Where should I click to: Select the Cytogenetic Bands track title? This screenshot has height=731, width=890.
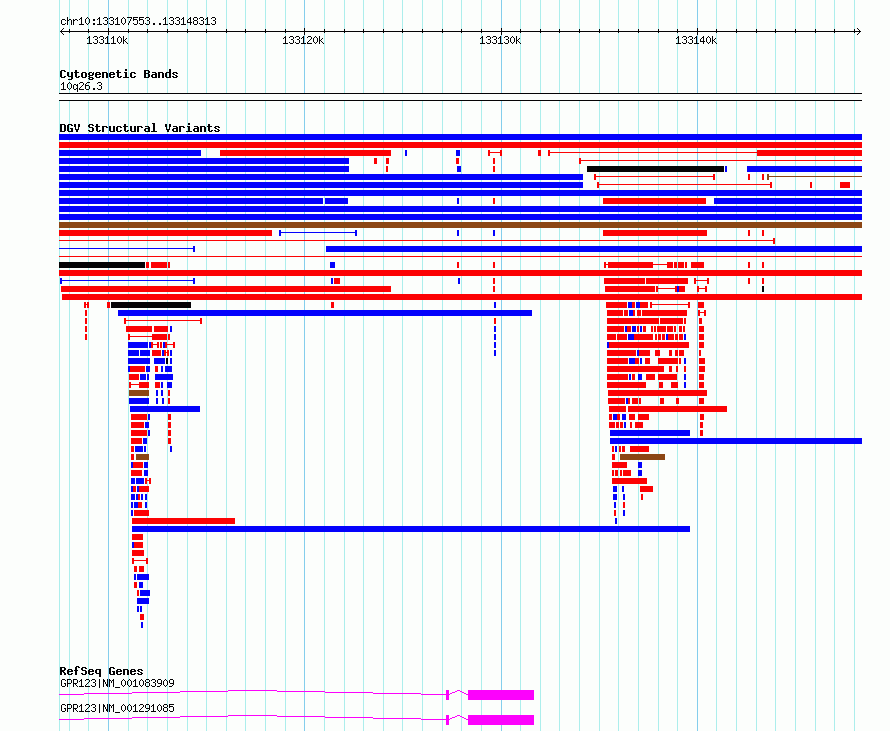pyautogui.click(x=119, y=74)
